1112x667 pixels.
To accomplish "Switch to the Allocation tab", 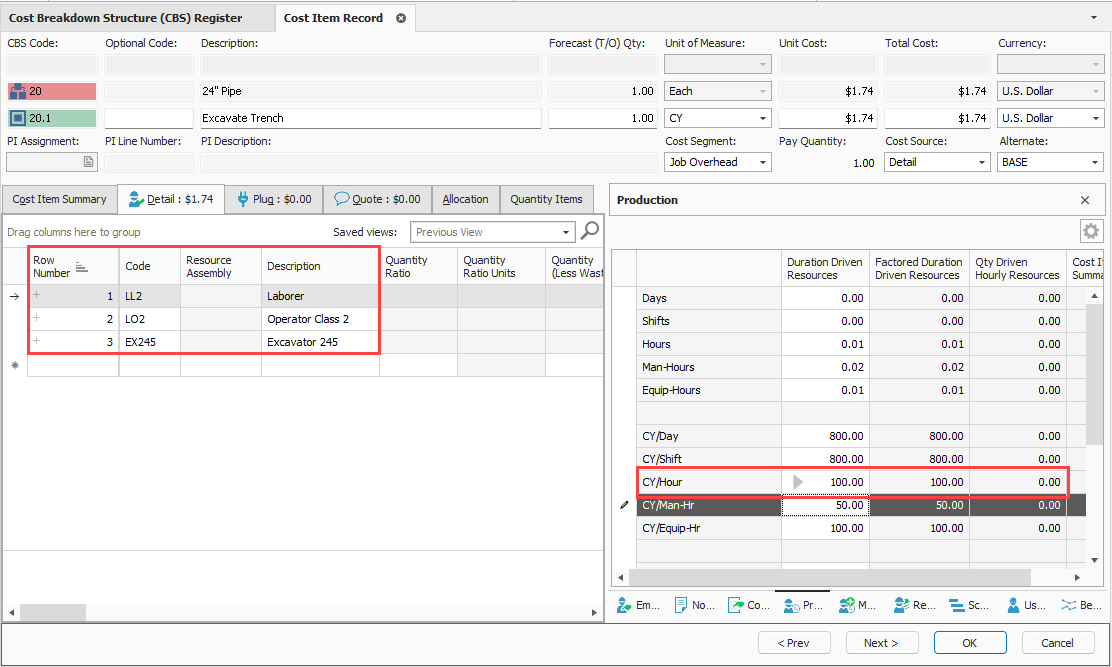I will coord(465,199).
